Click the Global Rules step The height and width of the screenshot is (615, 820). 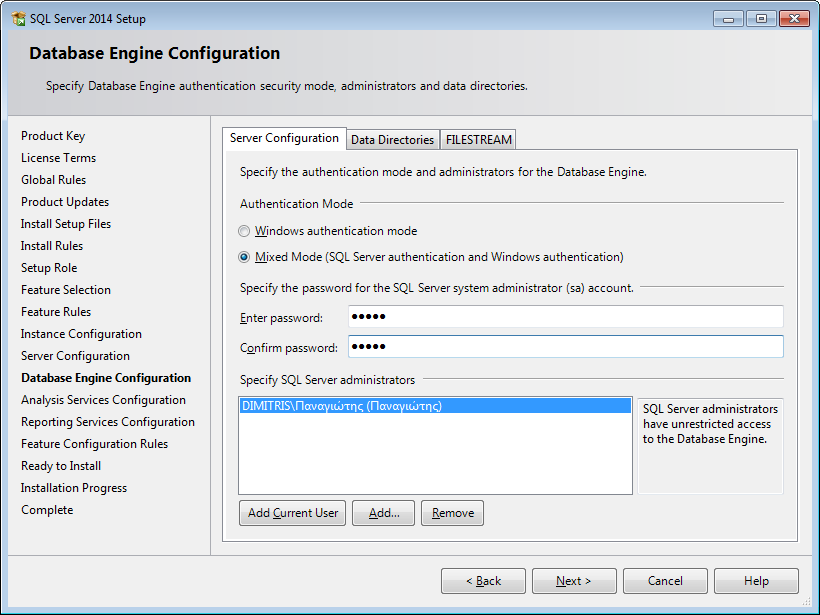(x=53, y=180)
